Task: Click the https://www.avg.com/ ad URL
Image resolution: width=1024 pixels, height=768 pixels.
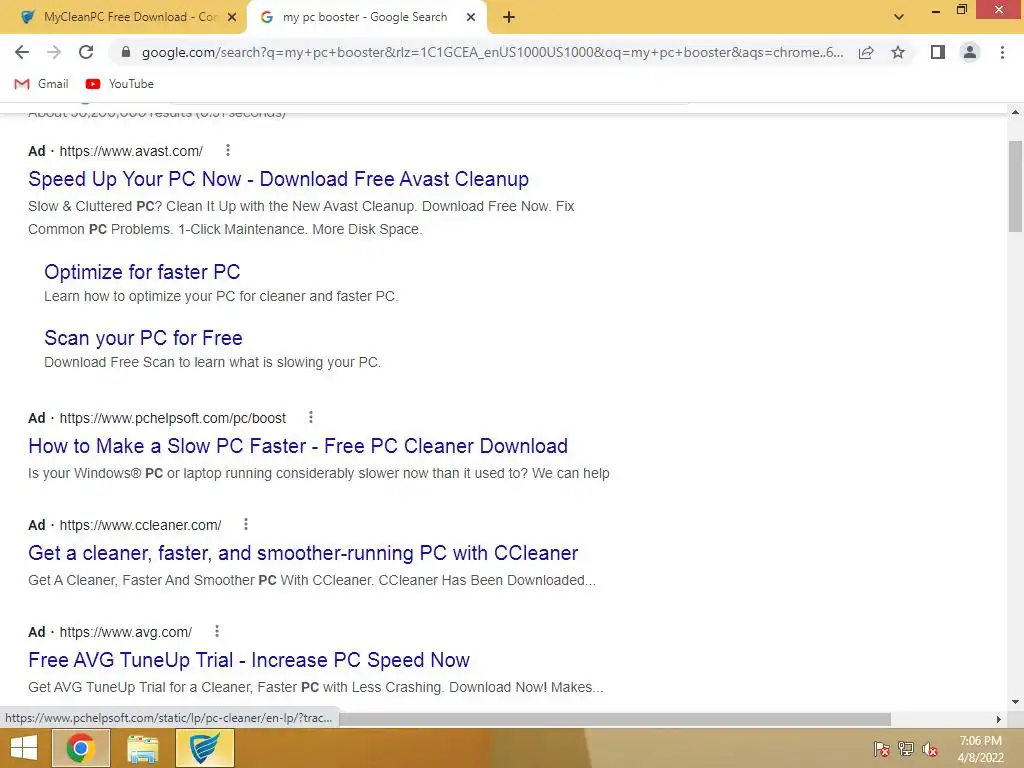Action: [125, 632]
